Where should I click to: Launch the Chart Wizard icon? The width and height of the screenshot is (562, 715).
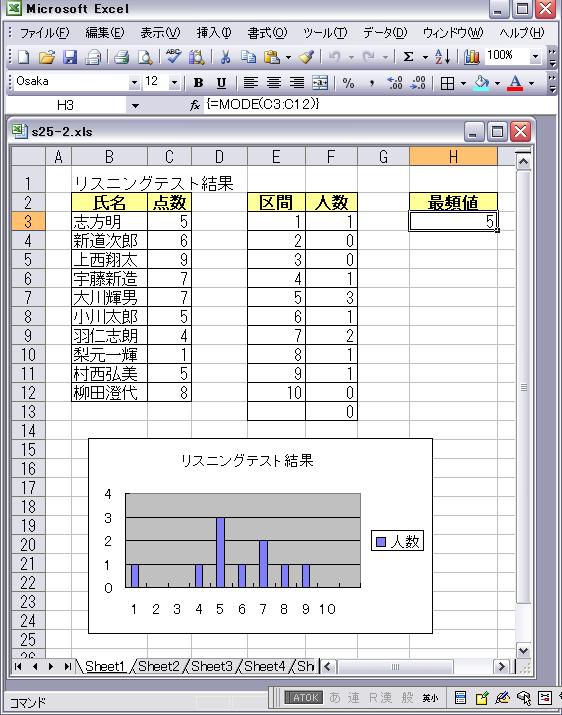point(472,57)
